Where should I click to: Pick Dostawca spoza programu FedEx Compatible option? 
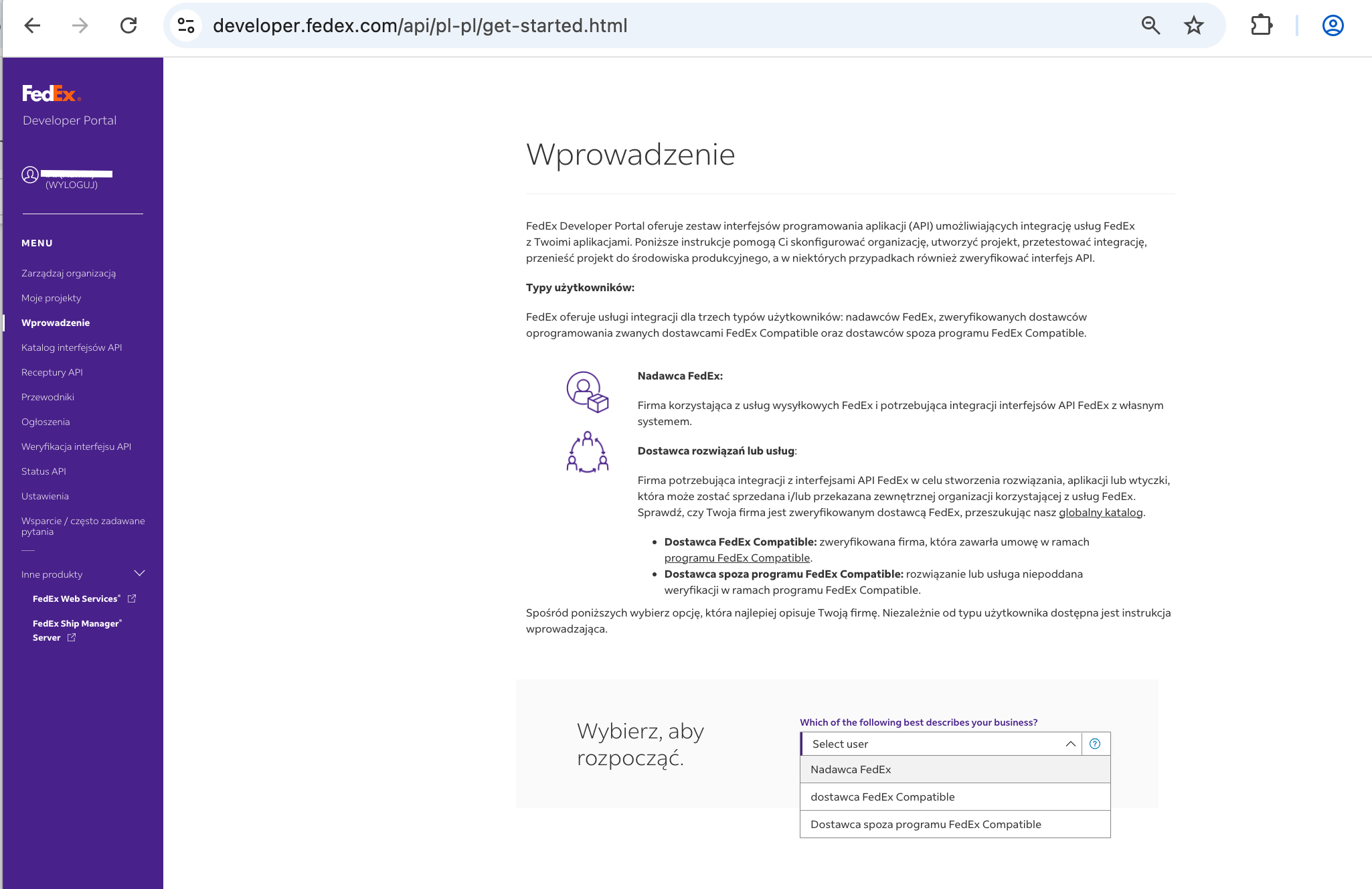point(926,825)
